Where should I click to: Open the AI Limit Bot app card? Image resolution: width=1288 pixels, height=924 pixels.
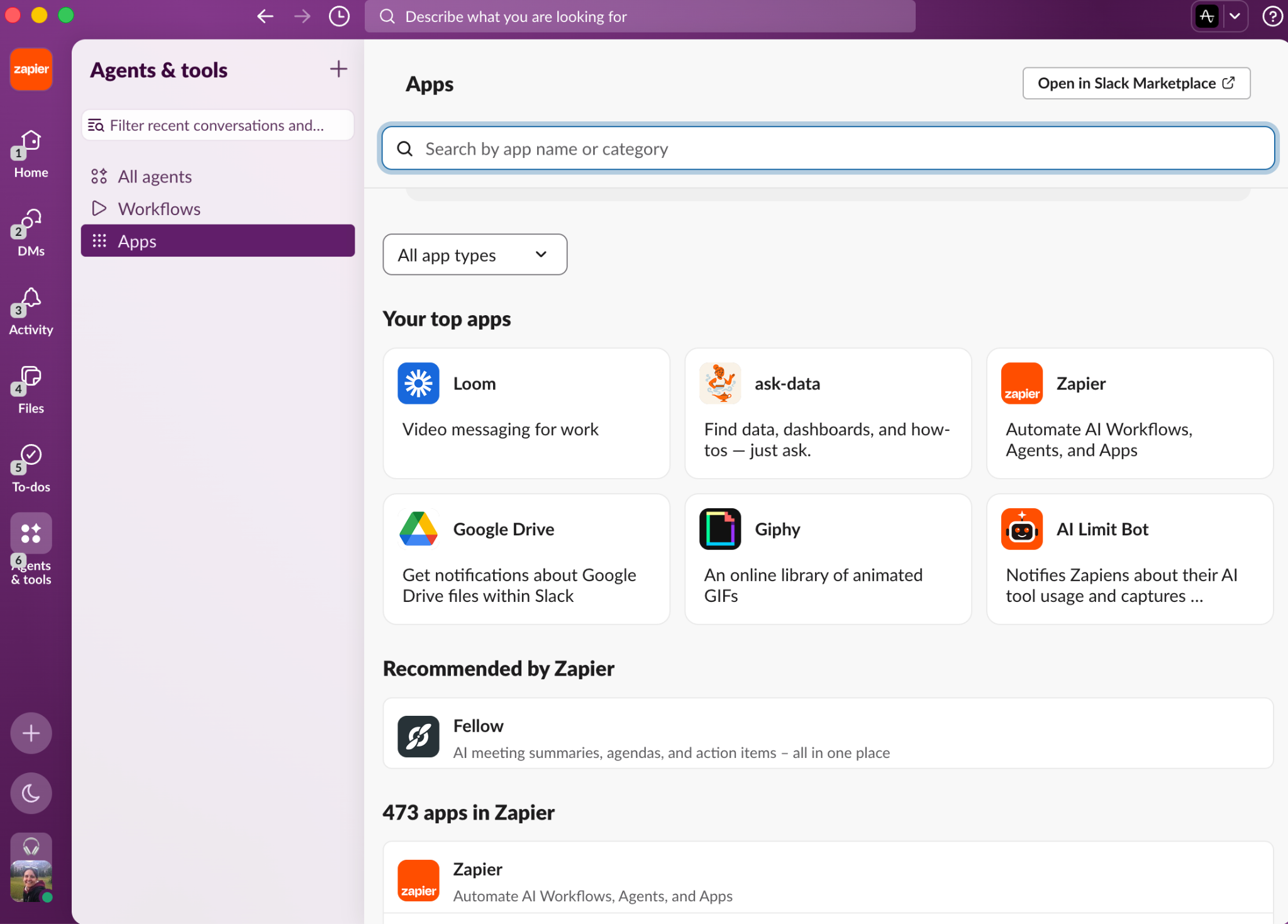tap(1130, 559)
